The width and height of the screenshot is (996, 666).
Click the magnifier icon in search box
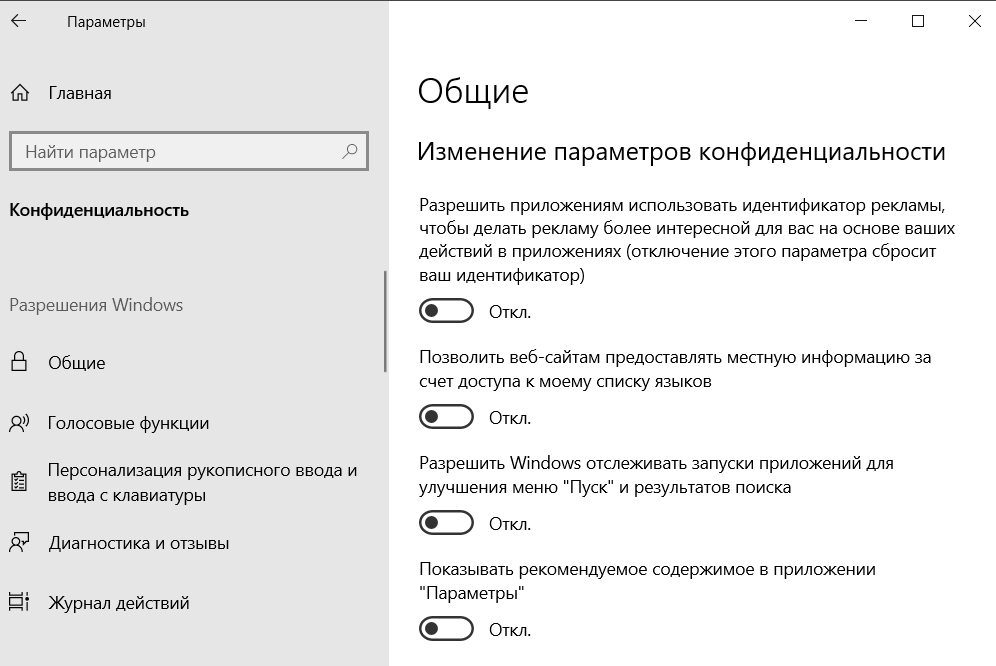click(x=350, y=151)
